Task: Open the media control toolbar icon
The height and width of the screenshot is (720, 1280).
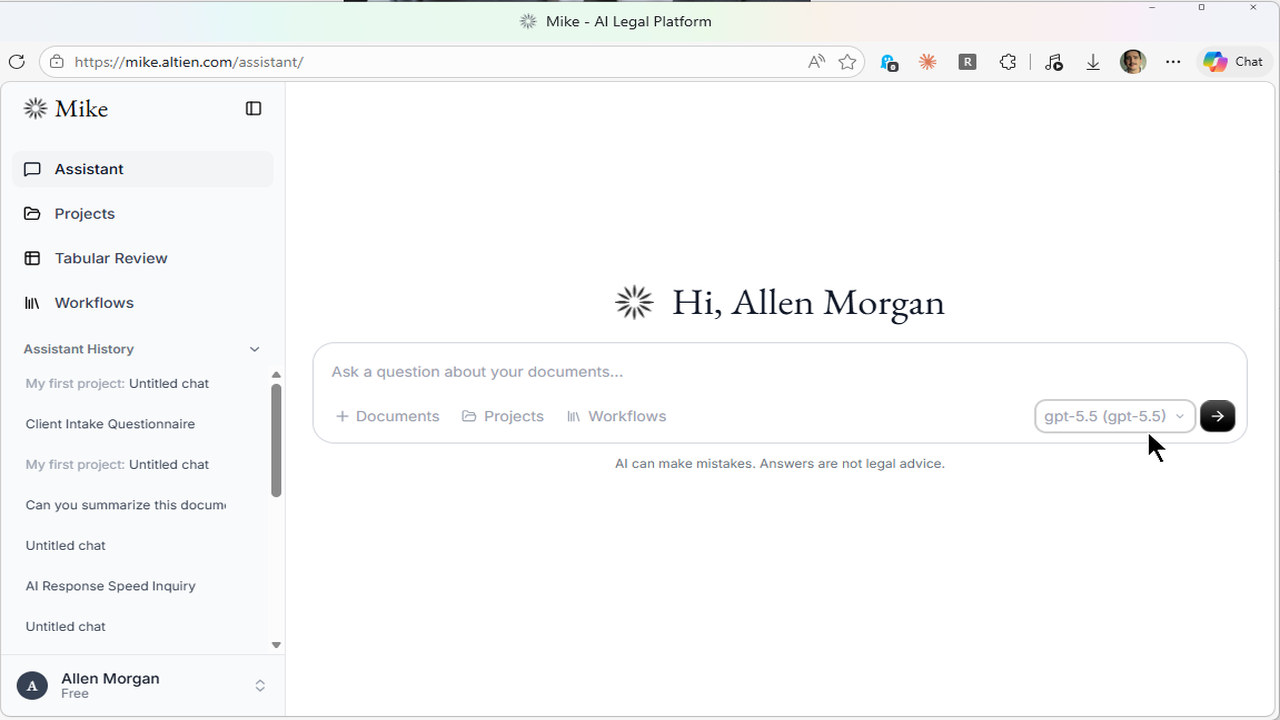Action: tap(1053, 62)
